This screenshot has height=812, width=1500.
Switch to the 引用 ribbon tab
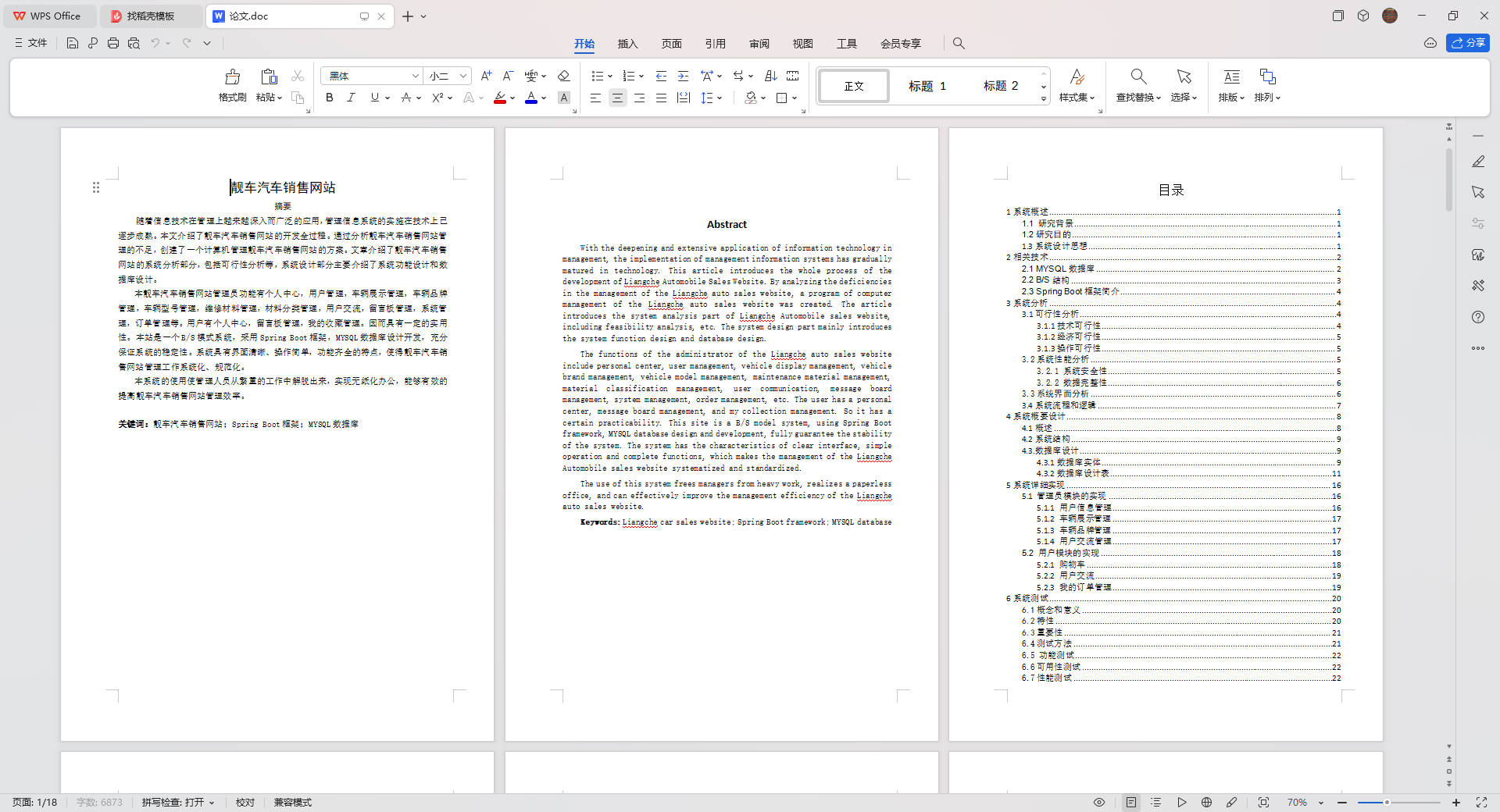(715, 44)
